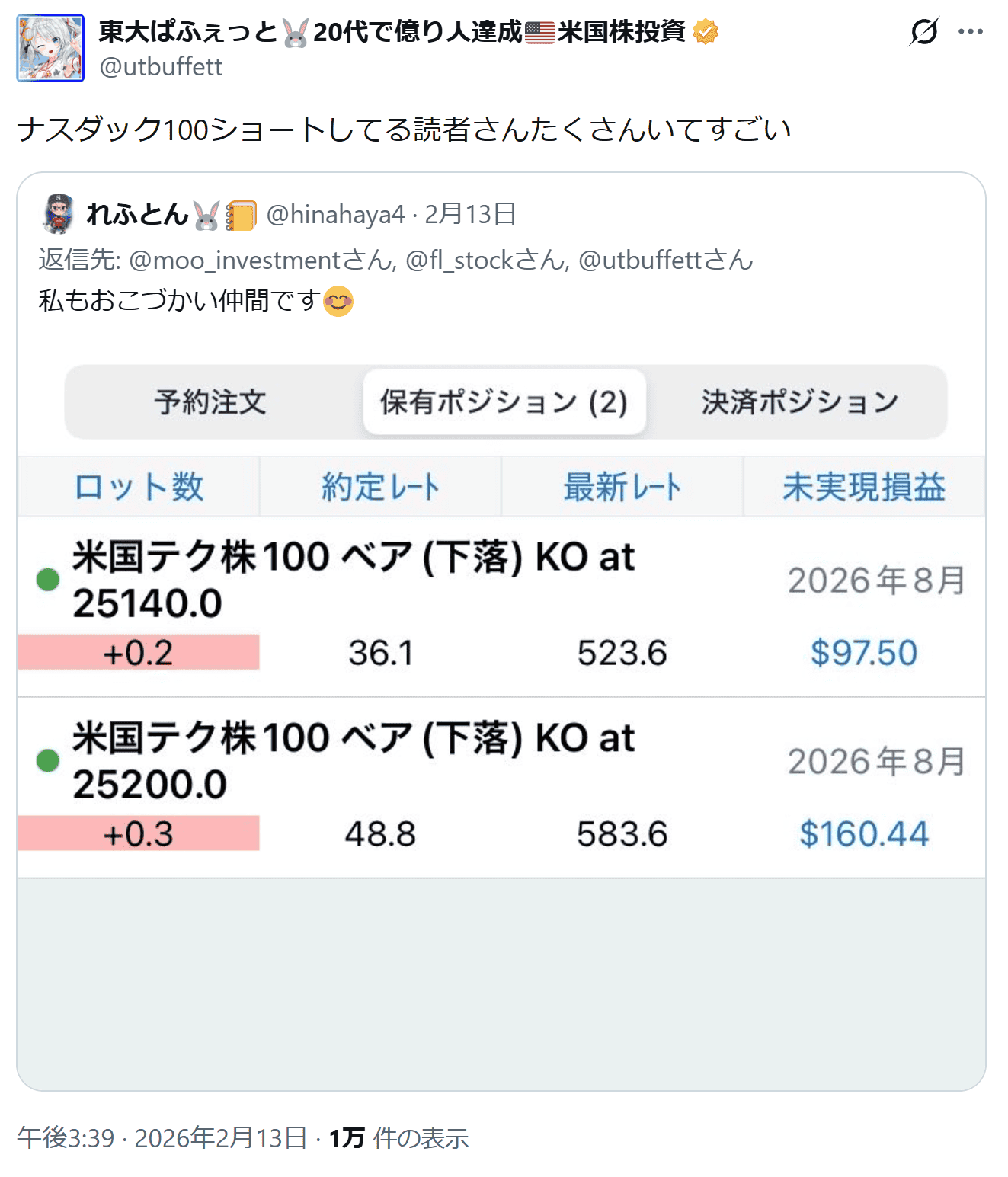Click the 東大ぱふぇっと profile avatar
This screenshot has width=1008, height=1177.
pyautogui.click(x=50, y=48)
